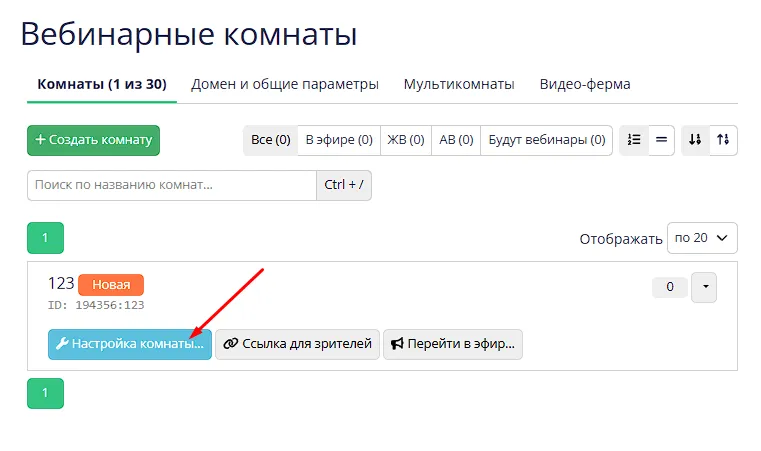Filter rooms by АВ (0)
This screenshot has height=451, width=761.
coord(456,140)
